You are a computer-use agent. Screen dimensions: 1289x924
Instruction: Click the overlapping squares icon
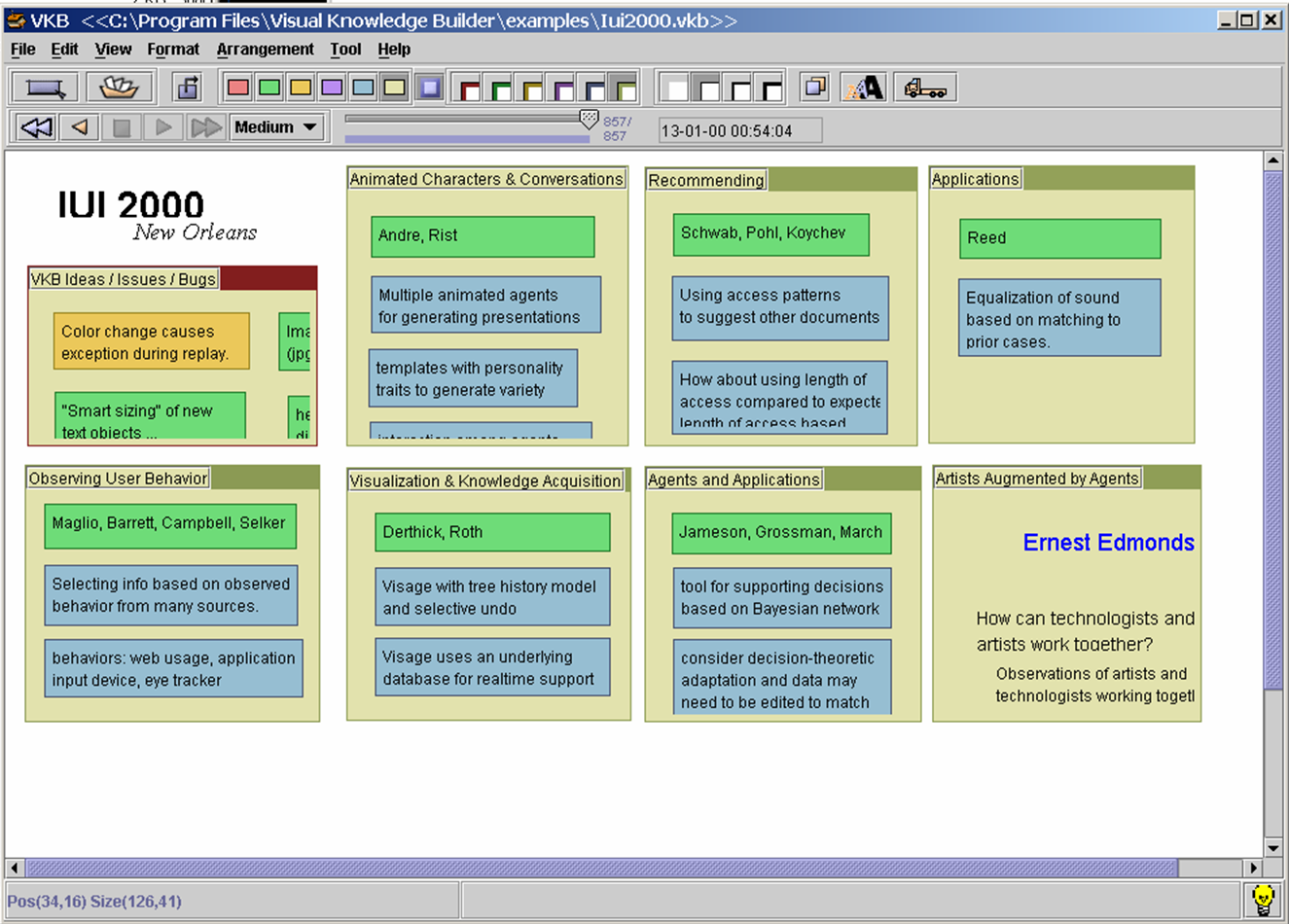pyautogui.click(x=815, y=88)
